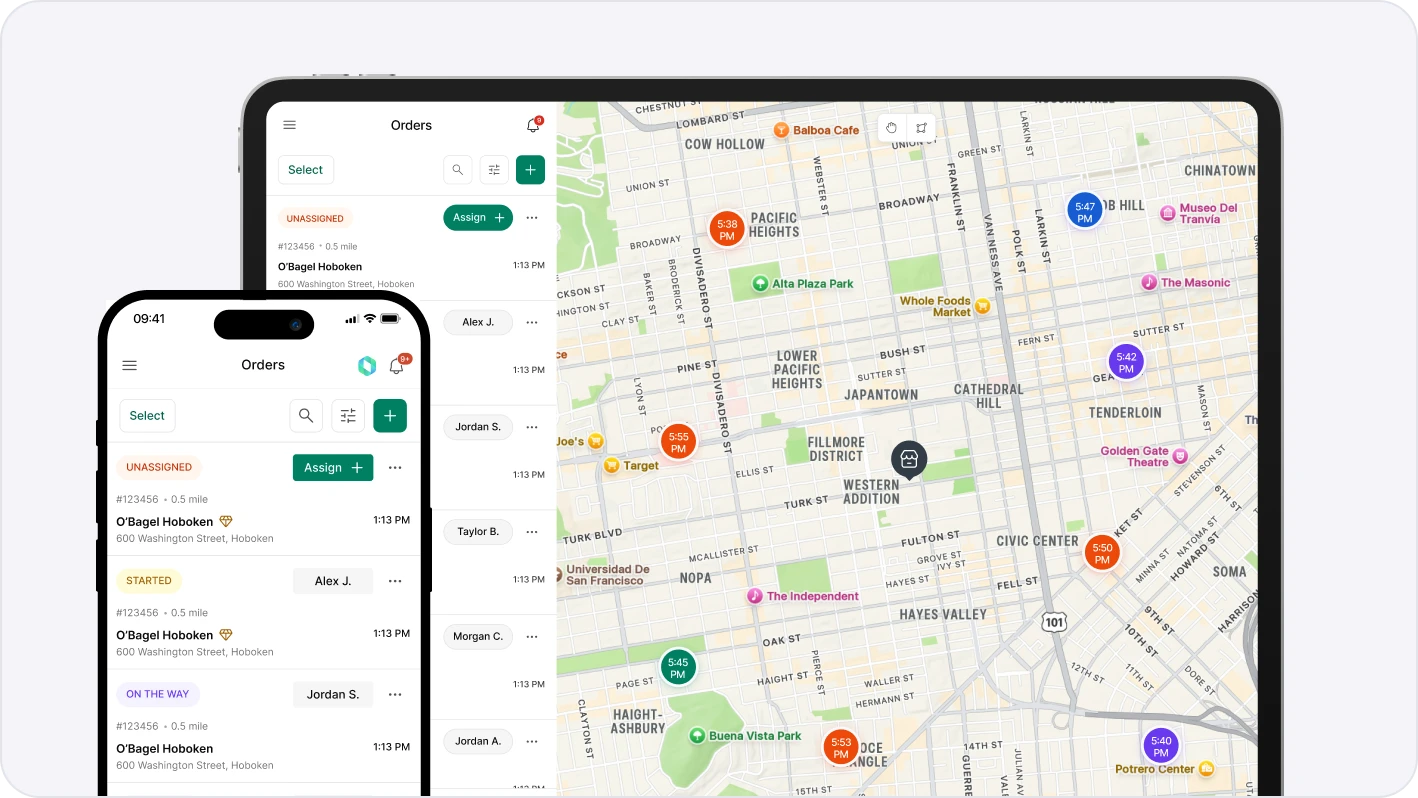1418x798 pixels.
Task: Open the hamburger menu on the phone
Action: pos(130,365)
